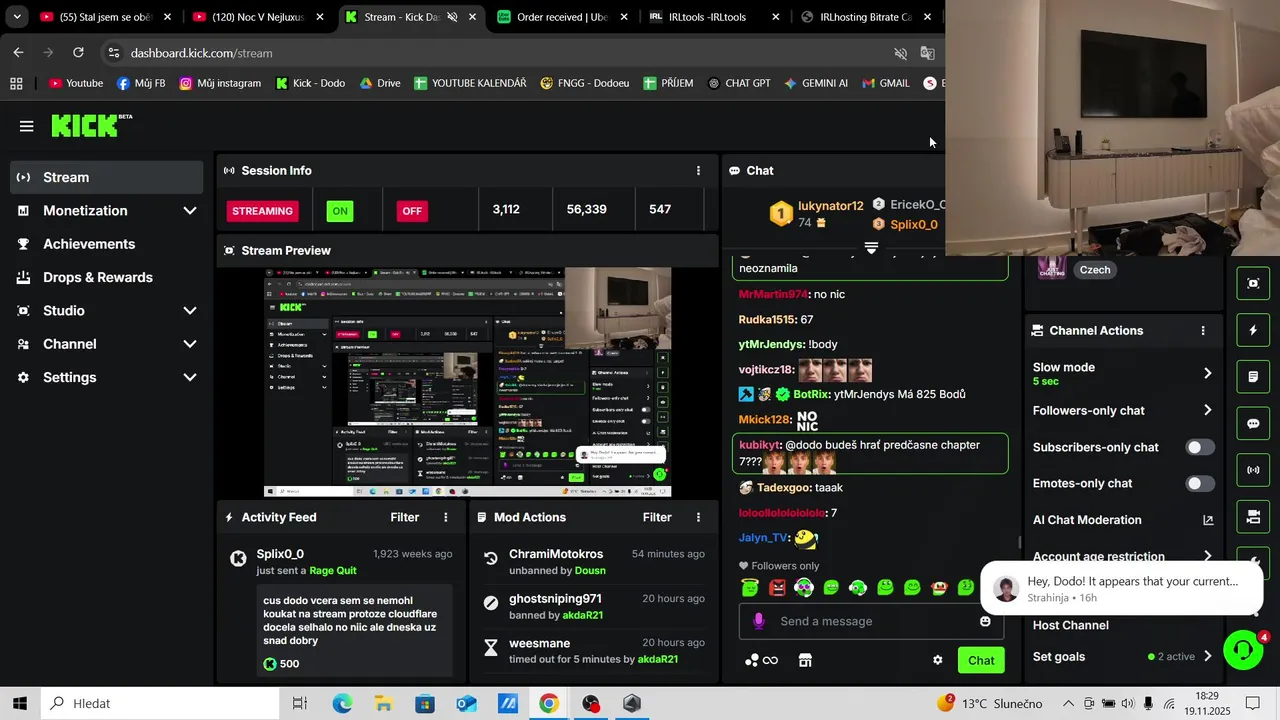This screenshot has width=1280, height=720.
Task: Open the Session Info three-dot menu
Action: coord(698,171)
